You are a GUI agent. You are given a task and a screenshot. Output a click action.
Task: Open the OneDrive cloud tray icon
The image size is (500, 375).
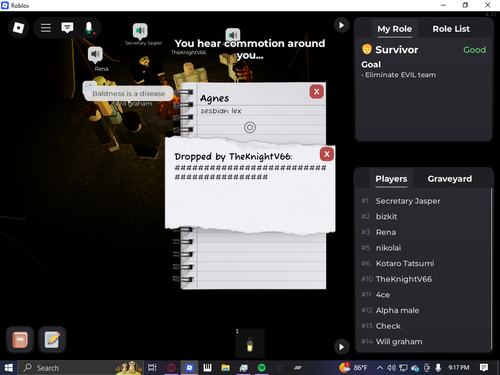(x=415, y=368)
